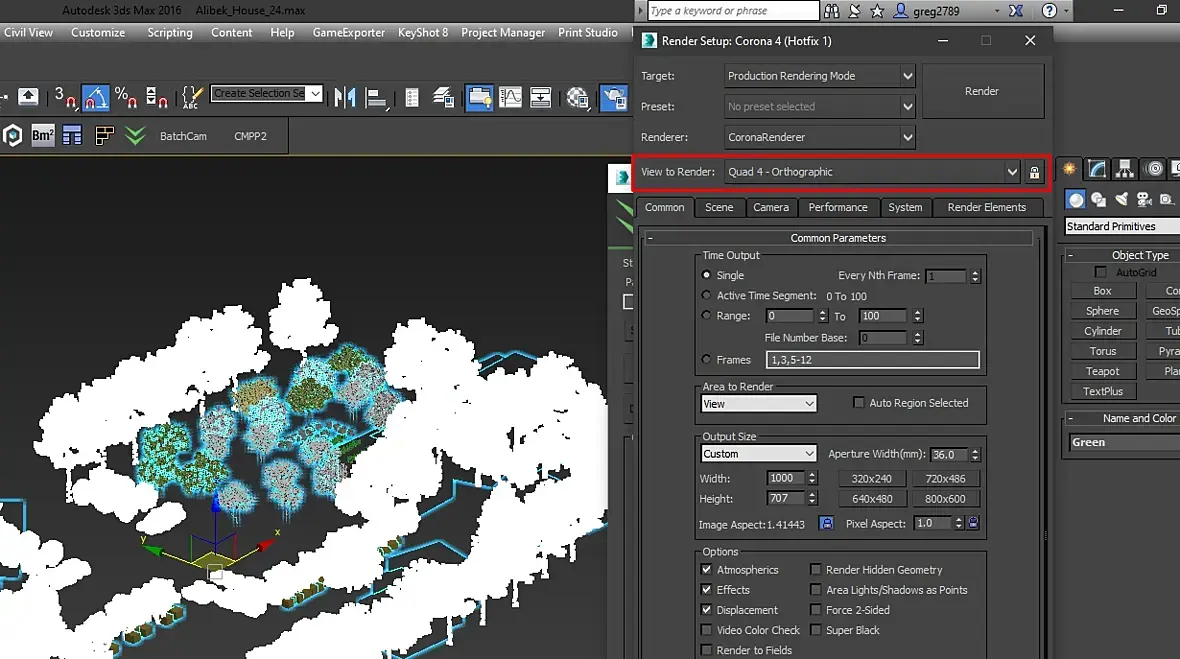Enable Force 2-Sided checkbox
The height and width of the screenshot is (659, 1180).
click(816, 610)
